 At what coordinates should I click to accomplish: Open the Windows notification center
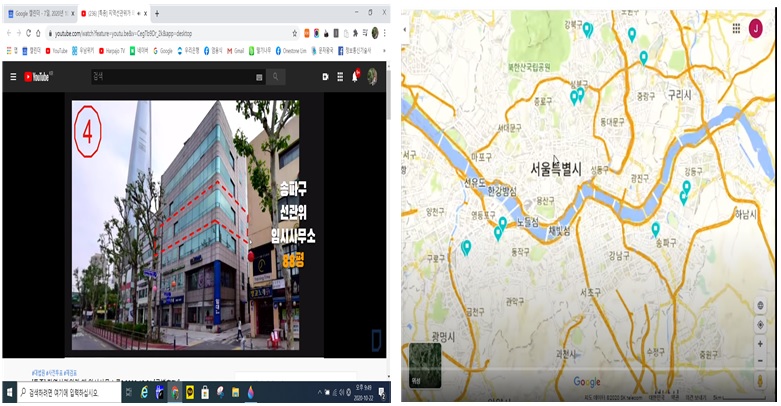pyautogui.click(x=382, y=393)
